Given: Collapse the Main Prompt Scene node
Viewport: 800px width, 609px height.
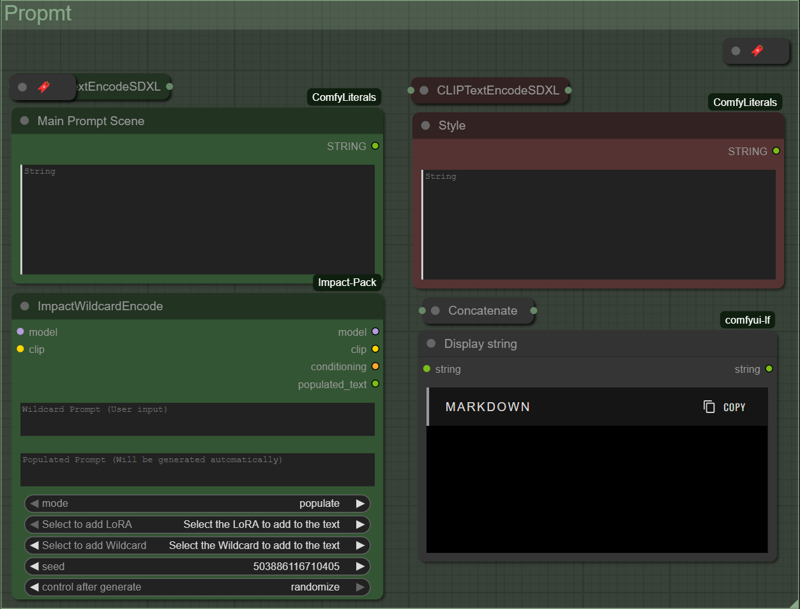Looking at the screenshot, I should (25, 121).
